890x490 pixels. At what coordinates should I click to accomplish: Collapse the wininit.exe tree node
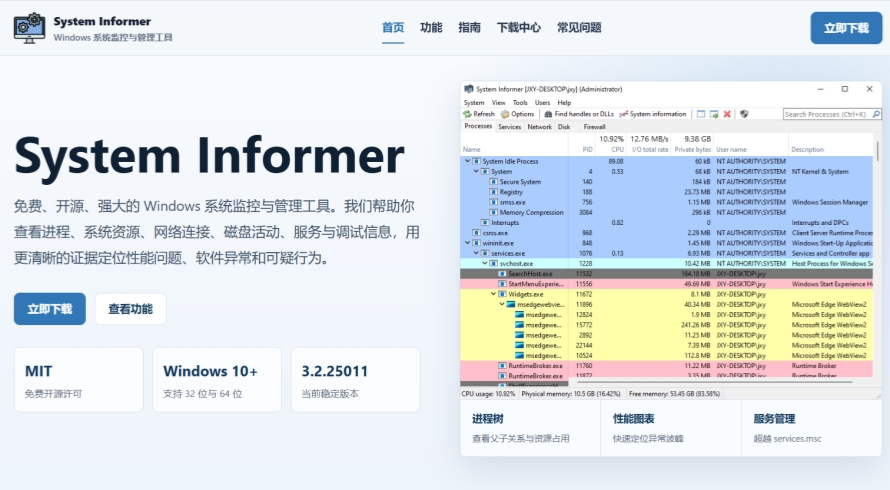pyautogui.click(x=468, y=243)
